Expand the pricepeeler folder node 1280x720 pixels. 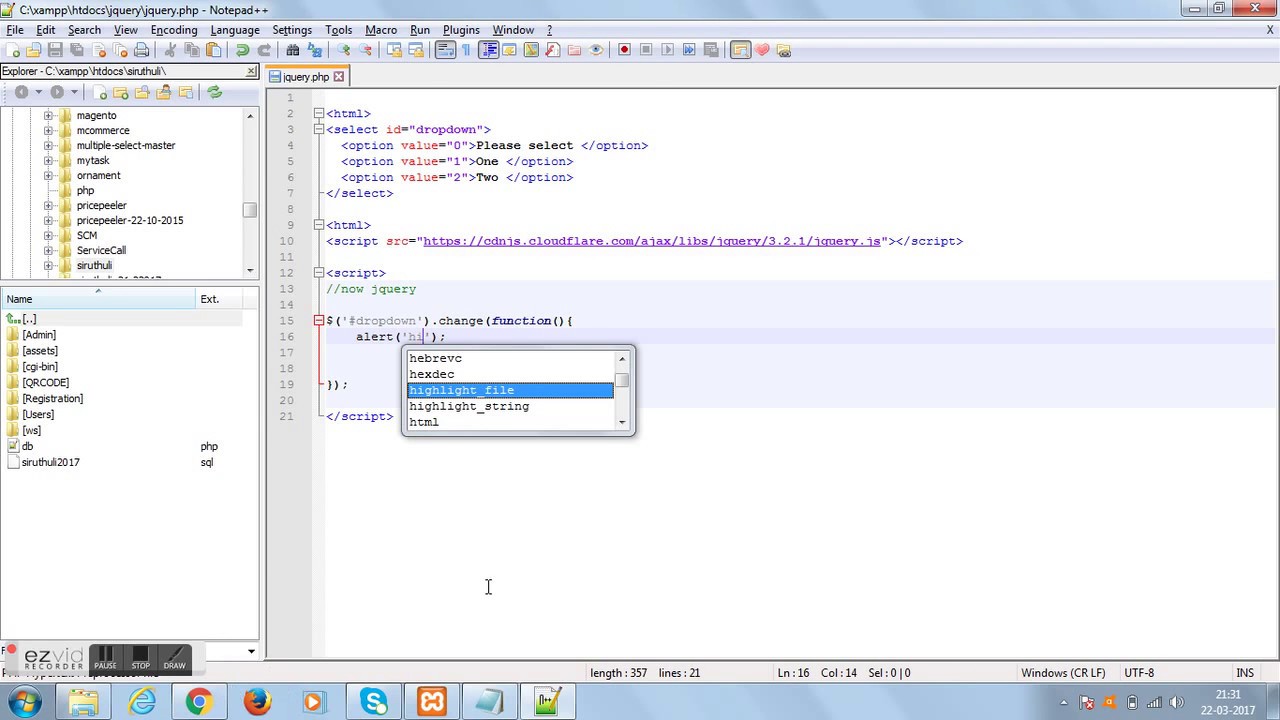[x=48, y=205]
